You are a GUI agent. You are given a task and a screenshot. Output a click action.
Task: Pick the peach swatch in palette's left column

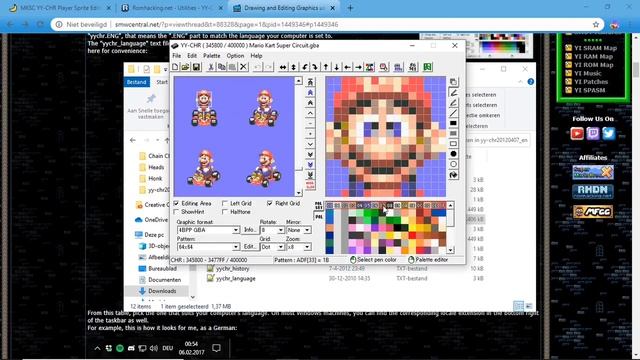[329, 228]
